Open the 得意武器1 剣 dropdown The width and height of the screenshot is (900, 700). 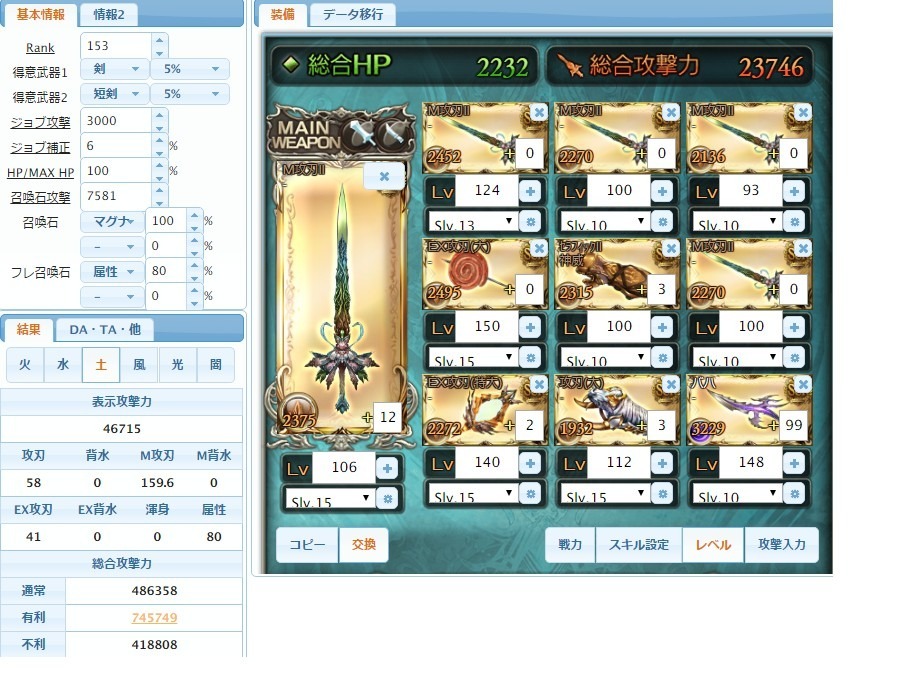[x=114, y=69]
